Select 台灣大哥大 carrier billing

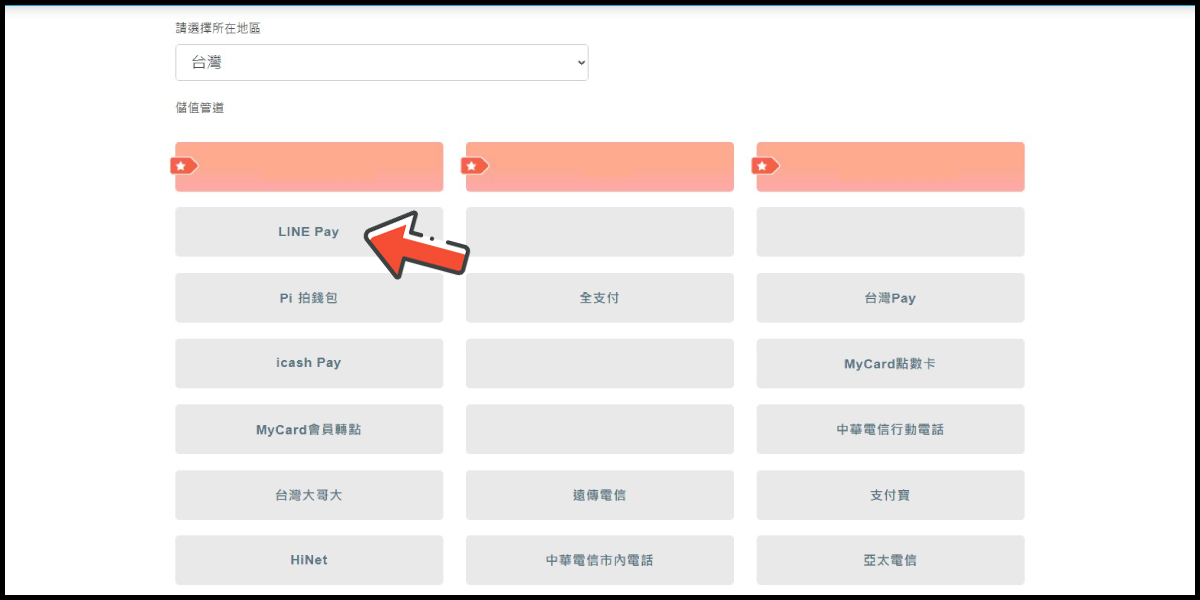click(x=309, y=495)
